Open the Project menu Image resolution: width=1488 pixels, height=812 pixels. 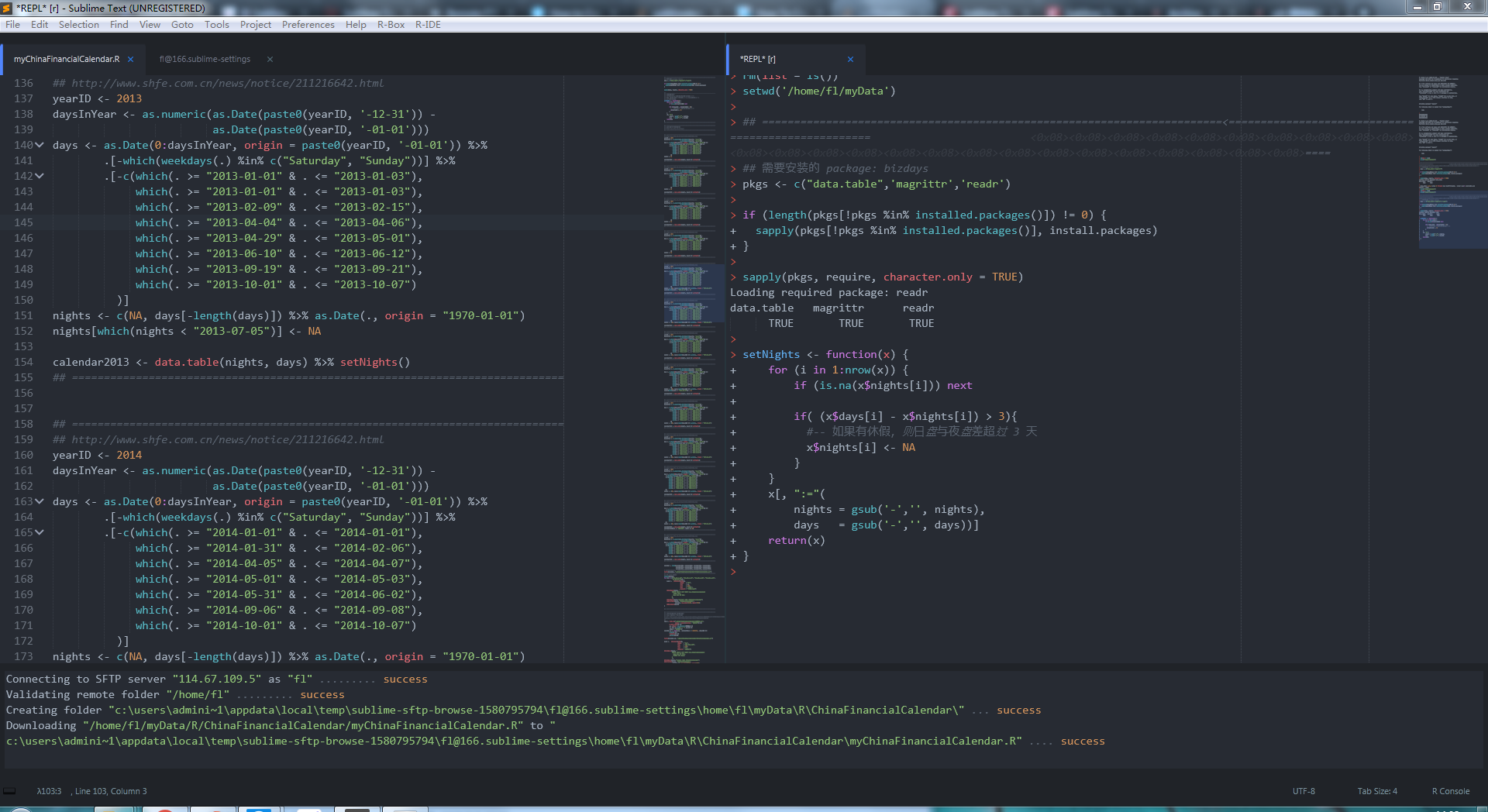tap(256, 25)
